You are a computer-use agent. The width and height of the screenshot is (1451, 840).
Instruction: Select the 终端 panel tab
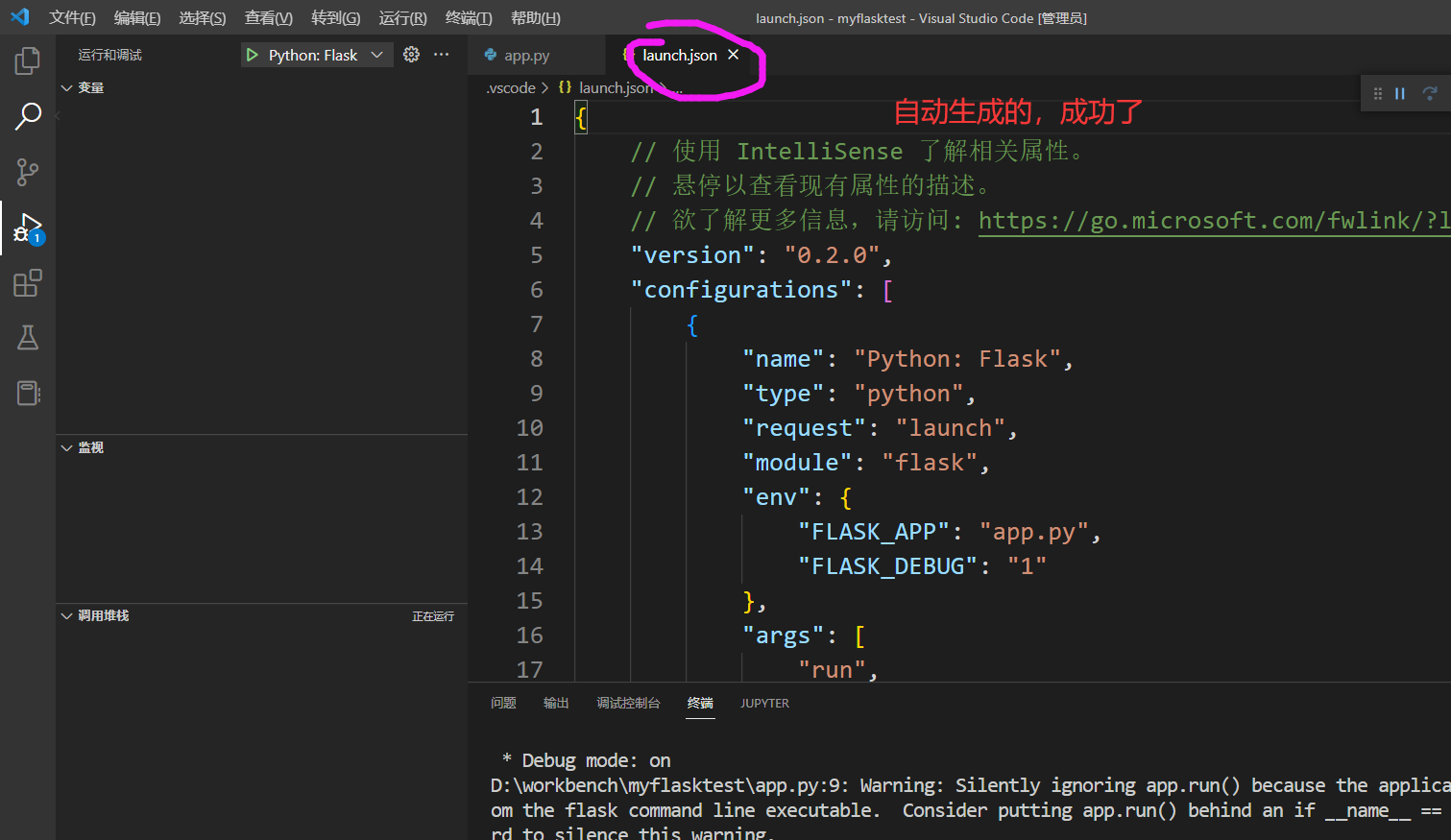(x=700, y=703)
